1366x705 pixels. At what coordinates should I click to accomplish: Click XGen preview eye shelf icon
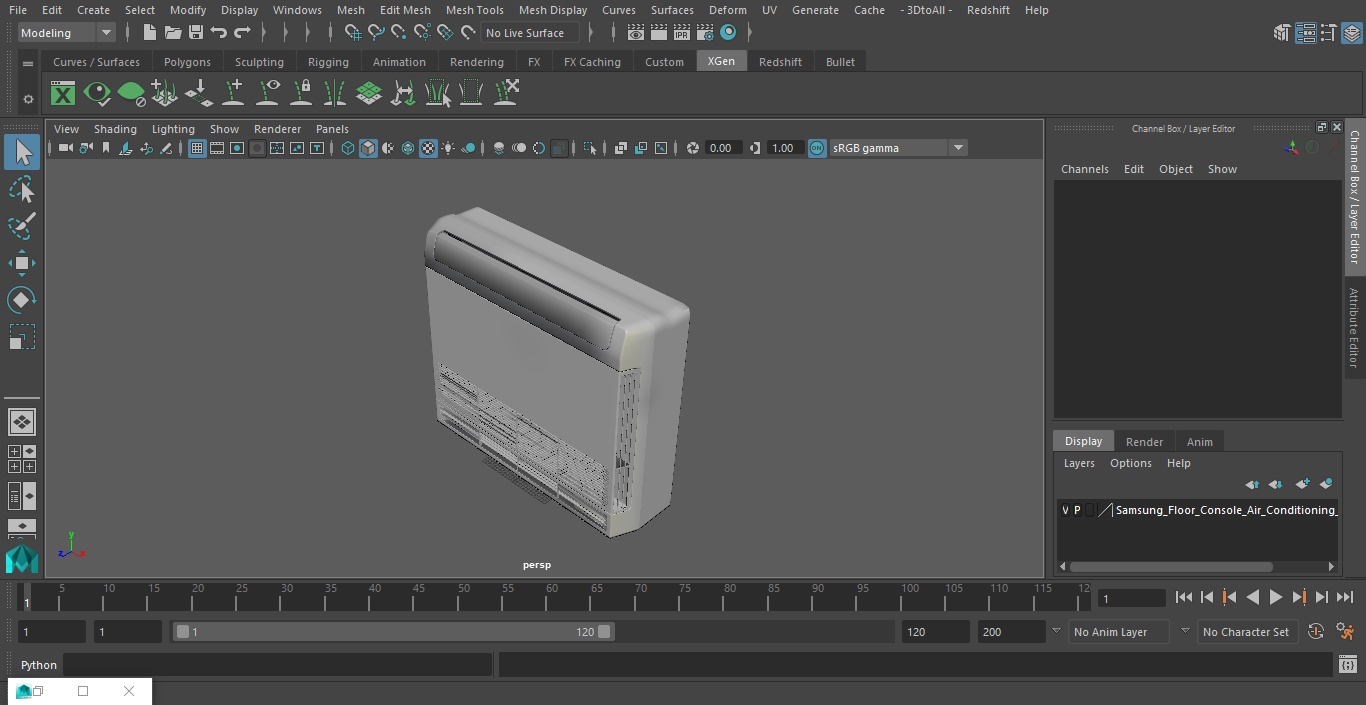click(97, 94)
